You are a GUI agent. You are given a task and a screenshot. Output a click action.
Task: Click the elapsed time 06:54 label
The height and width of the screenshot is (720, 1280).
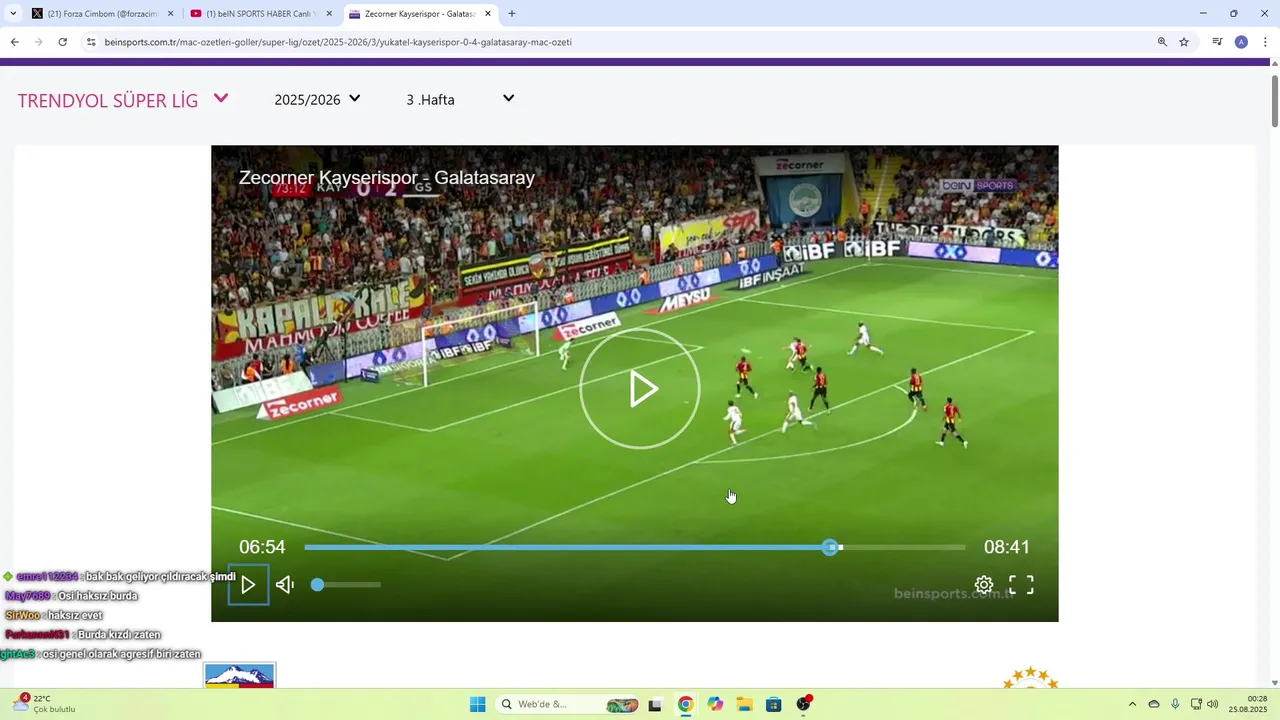pos(262,547)
